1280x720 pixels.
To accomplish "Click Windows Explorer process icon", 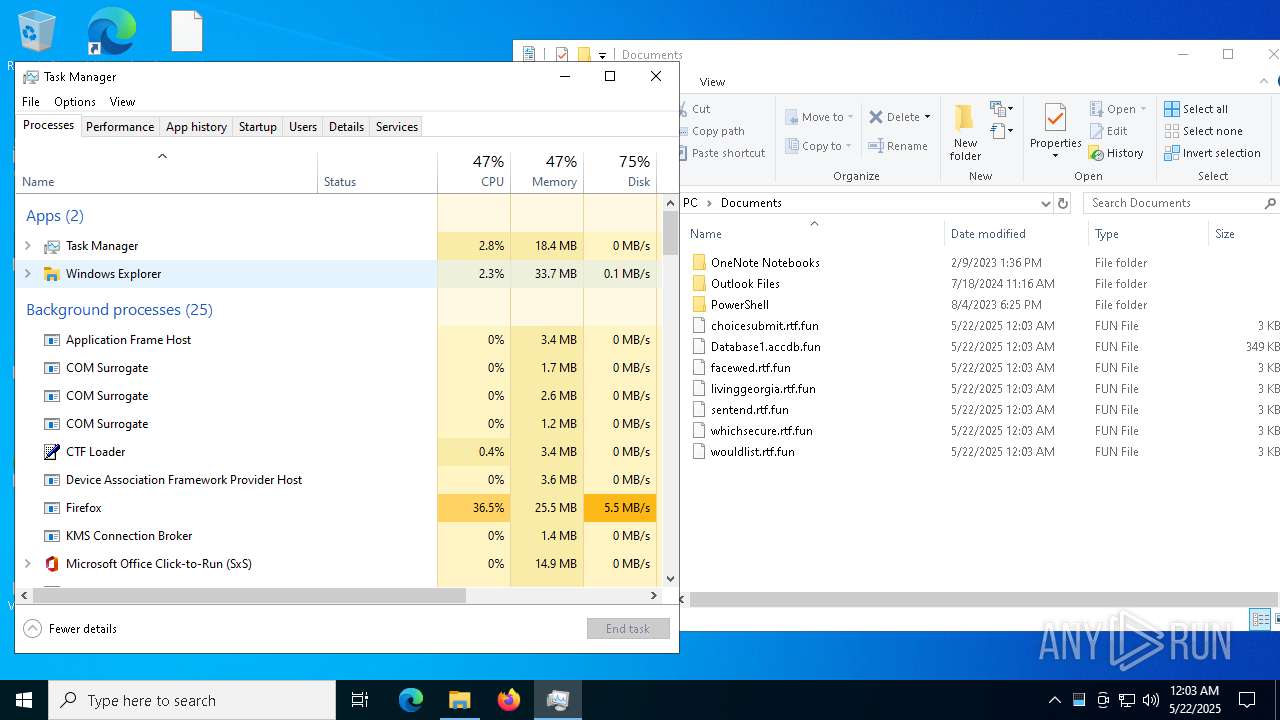I will click(52, 274).
